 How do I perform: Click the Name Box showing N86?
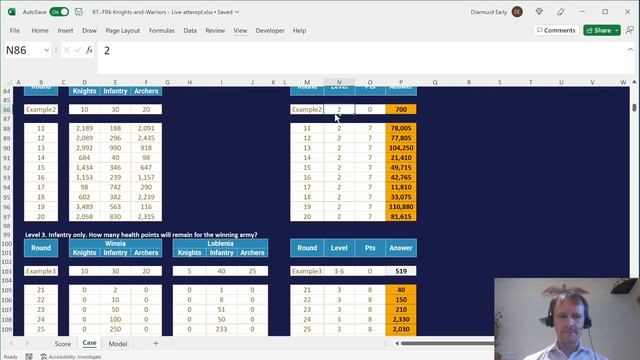(23, 50)
